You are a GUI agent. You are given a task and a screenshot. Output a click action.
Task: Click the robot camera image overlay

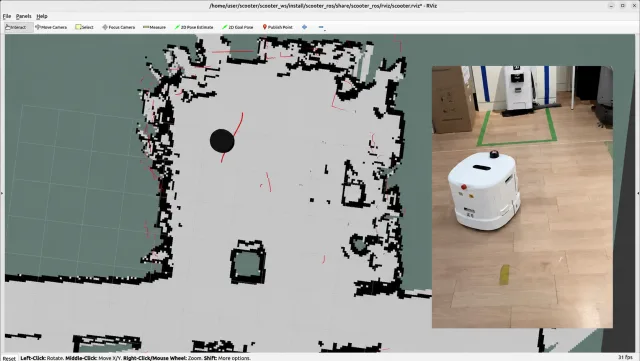[522, 197]
